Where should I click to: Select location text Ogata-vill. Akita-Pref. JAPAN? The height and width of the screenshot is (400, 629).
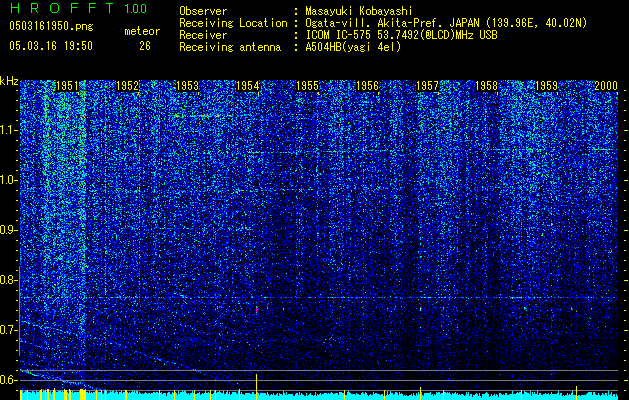point(393,23)
